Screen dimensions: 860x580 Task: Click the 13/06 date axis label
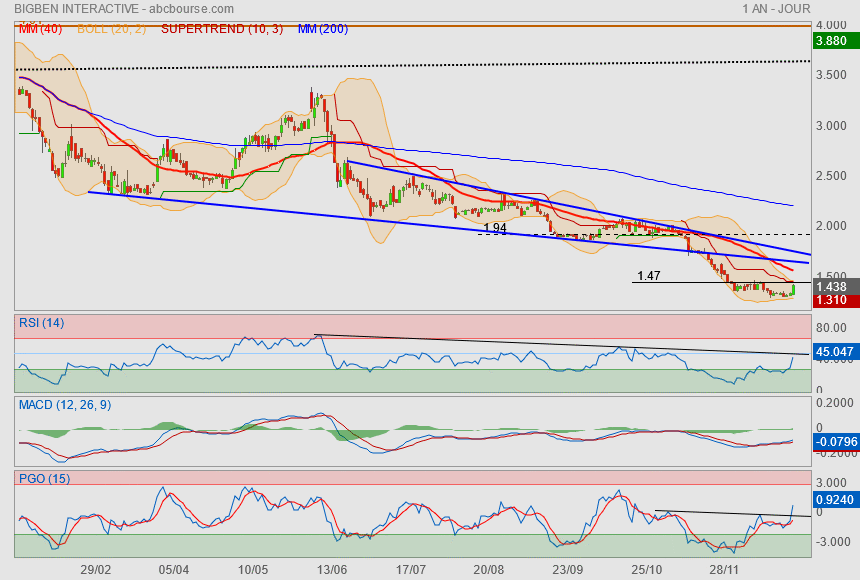pyautogui.click(x=332, y=569)
